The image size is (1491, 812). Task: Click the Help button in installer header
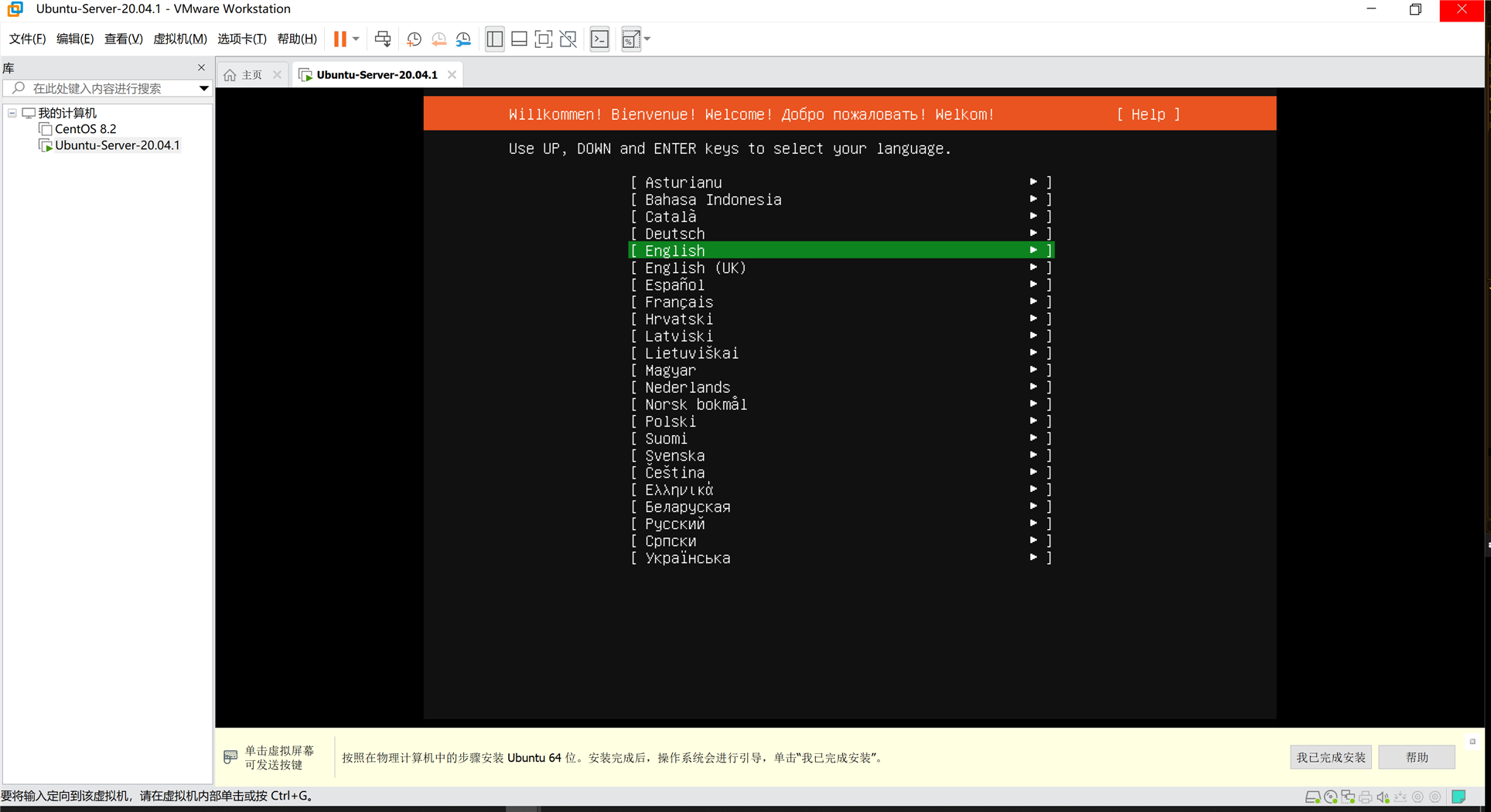1148,114
